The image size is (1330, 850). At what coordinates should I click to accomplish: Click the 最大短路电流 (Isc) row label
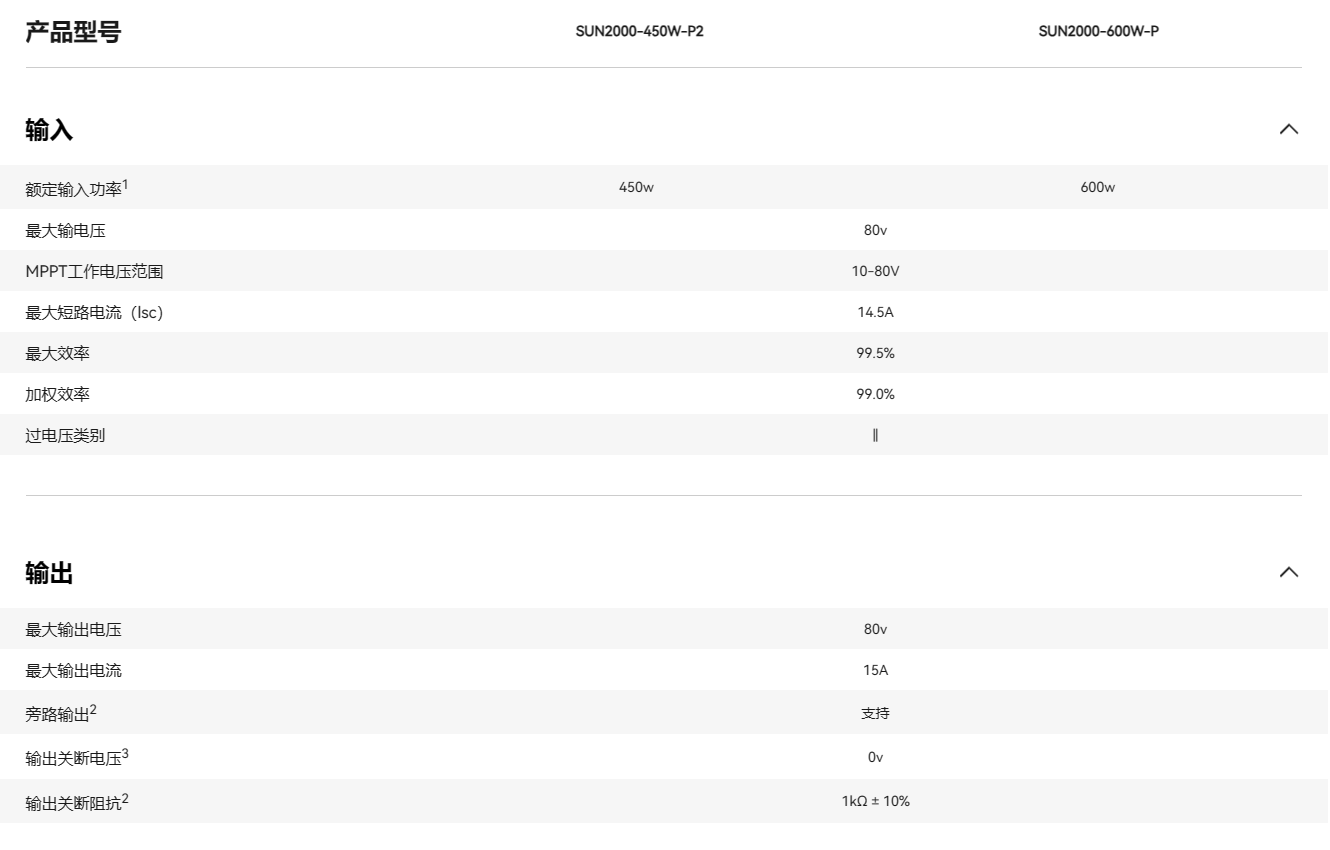tap(94, 313)
